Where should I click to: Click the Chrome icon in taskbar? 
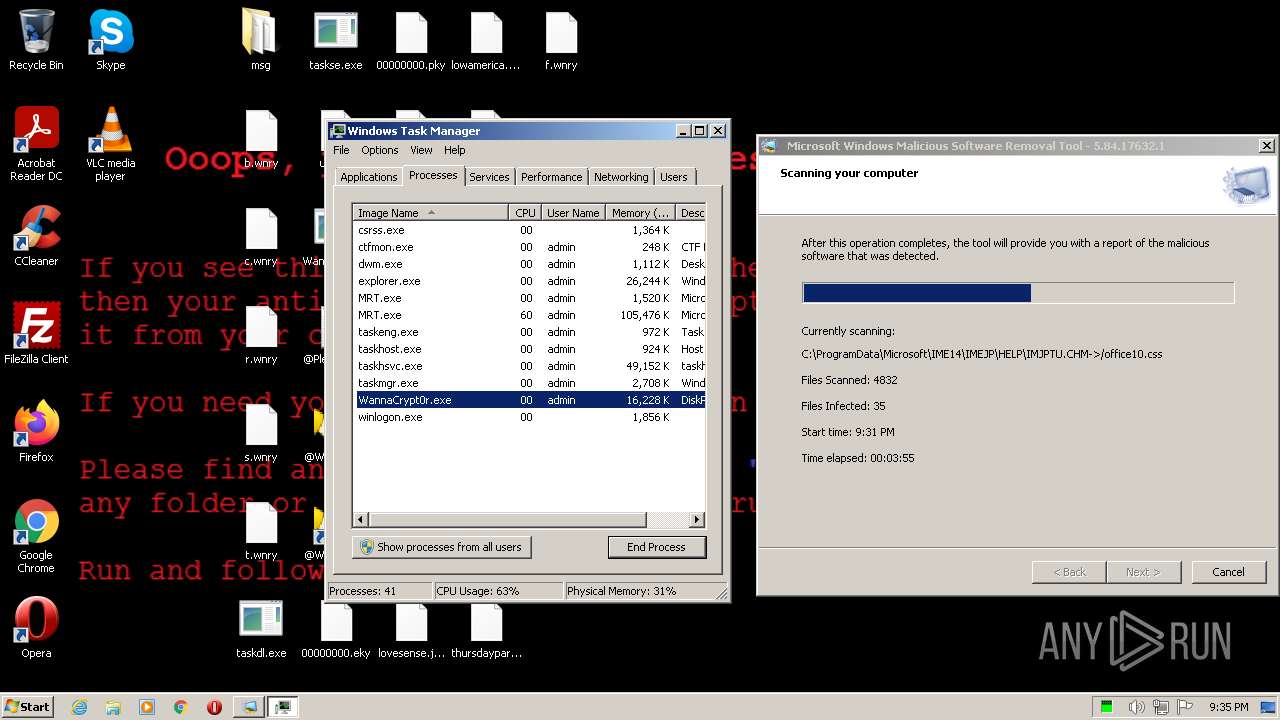point(181,707)
